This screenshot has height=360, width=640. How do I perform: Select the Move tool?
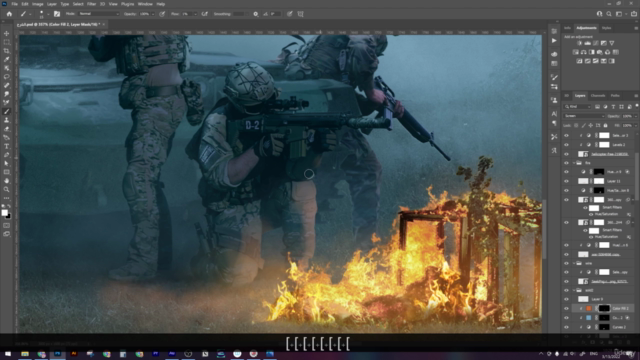(x=7, y=33)
